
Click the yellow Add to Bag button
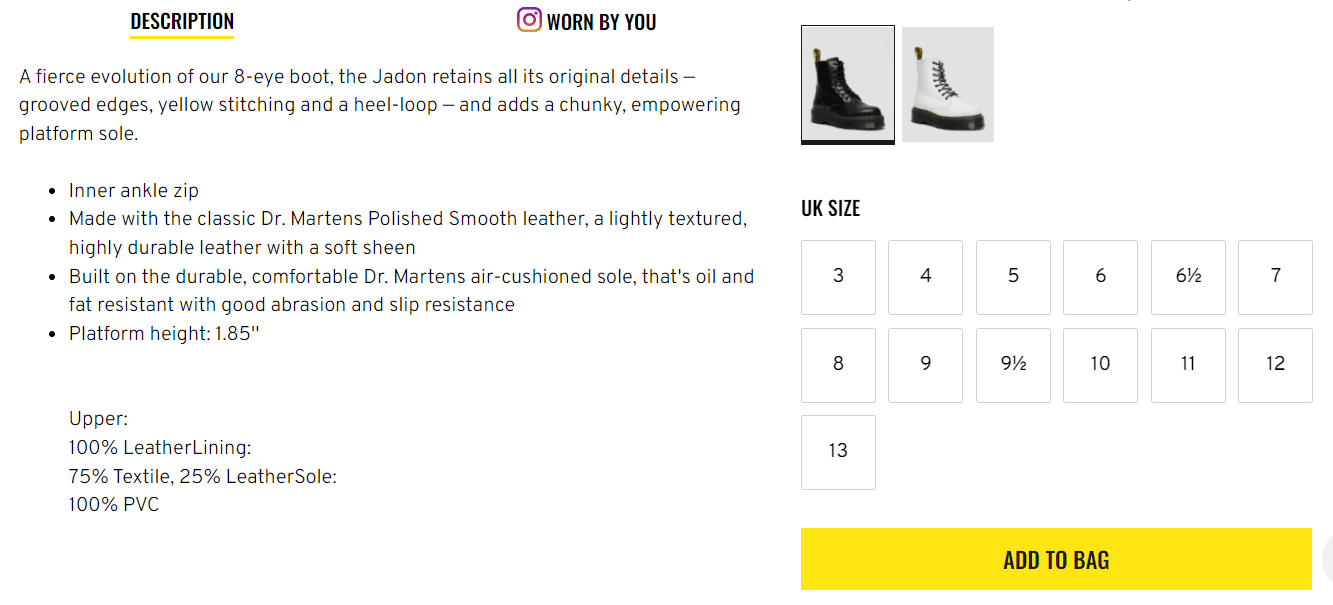1056,559
